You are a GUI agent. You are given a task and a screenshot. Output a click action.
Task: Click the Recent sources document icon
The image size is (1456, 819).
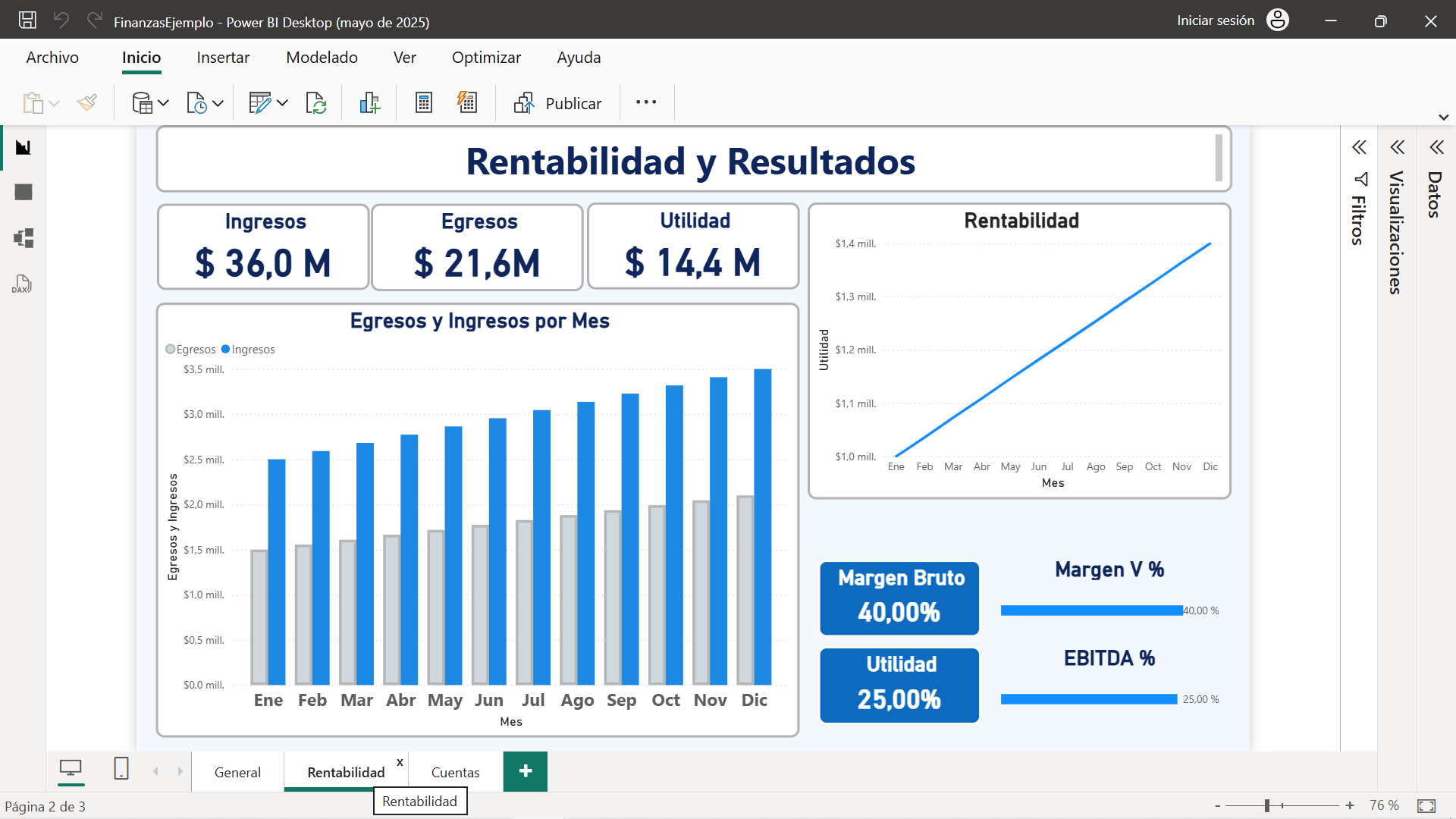(196, 102)
